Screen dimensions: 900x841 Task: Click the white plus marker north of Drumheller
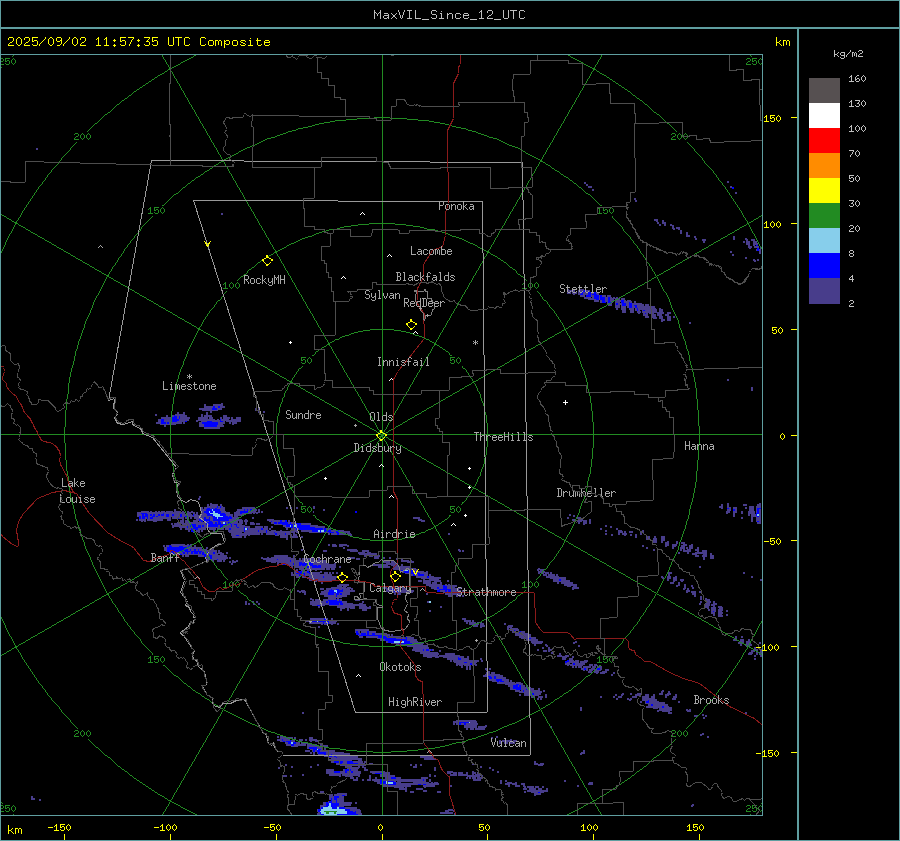(565, 402)
